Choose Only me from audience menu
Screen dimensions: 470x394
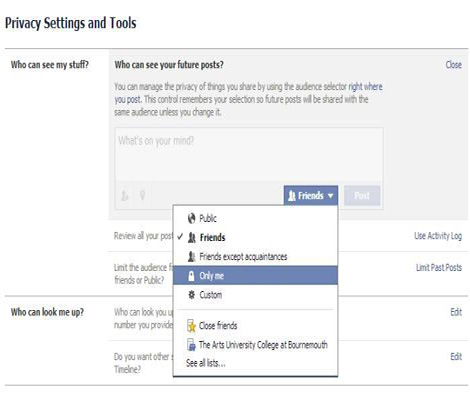click(255, 275)
